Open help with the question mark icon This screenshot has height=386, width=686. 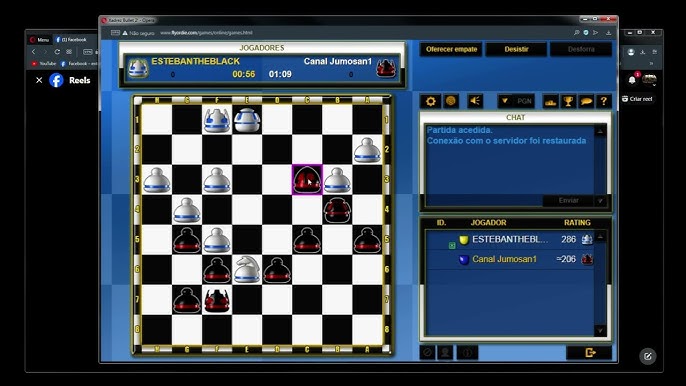click(x=604, y=102)
